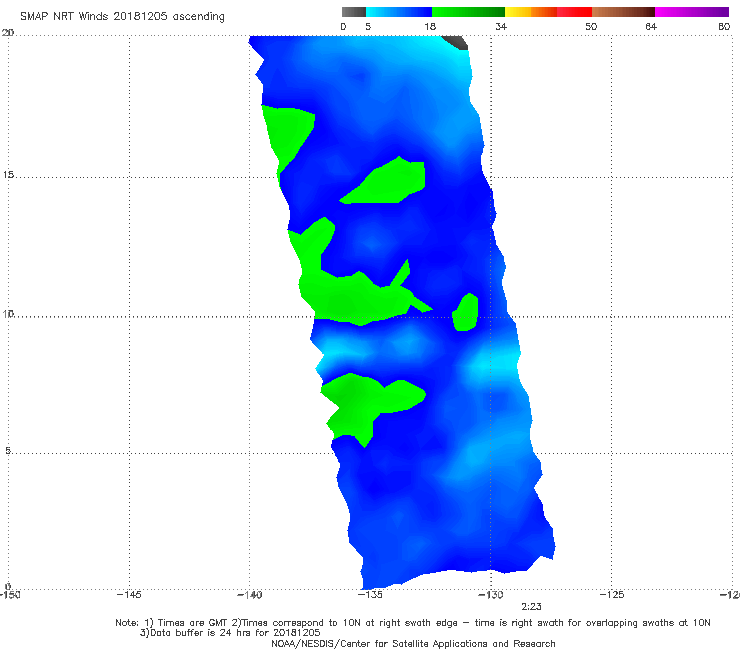Click the '15' latitude axis label
The width and height of the screenshot is (740, 650).
coord(8,175)
